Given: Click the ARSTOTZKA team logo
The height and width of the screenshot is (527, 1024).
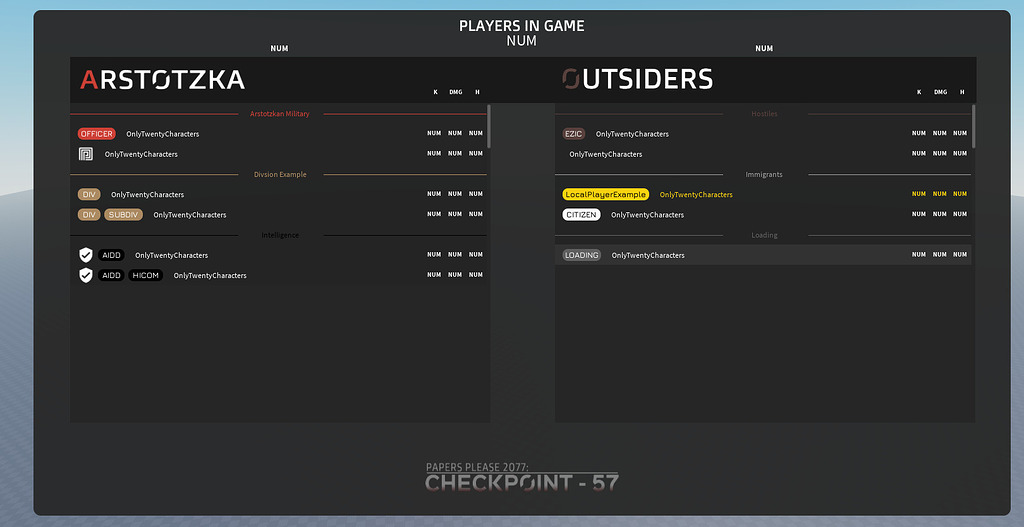Looking at the screenshot, I should point(162,80).
